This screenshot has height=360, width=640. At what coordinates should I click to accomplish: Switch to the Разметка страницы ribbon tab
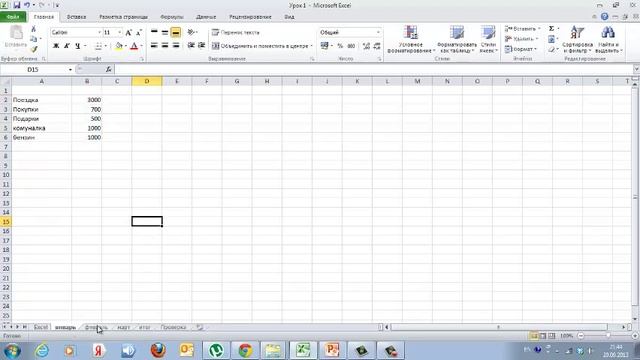[123, 17]
